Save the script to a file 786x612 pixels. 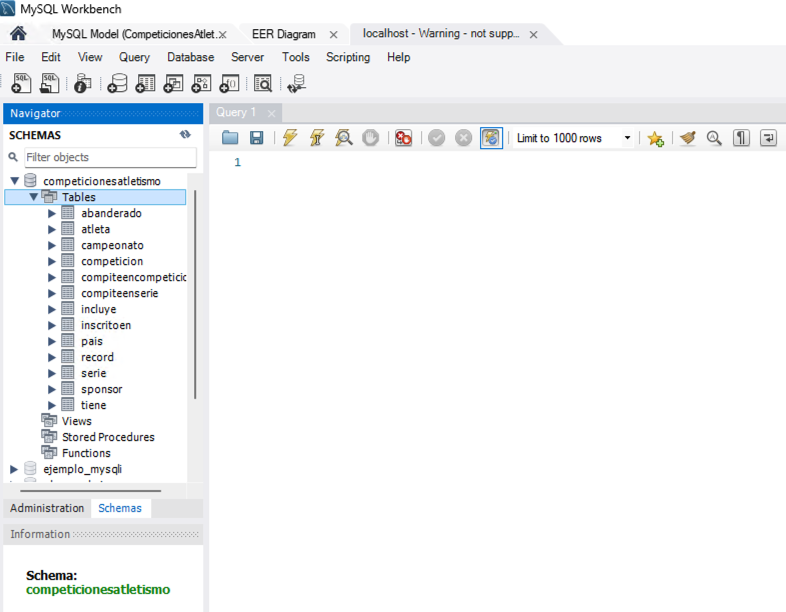click(x=257, y=137)
